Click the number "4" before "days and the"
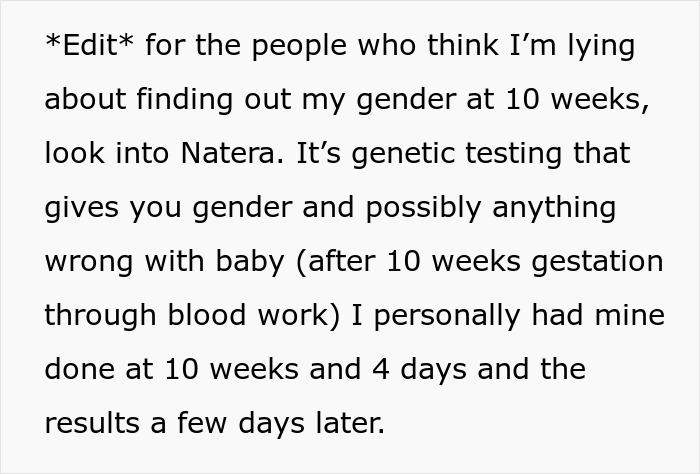This screenshot has height=474, width=700. 380,370
